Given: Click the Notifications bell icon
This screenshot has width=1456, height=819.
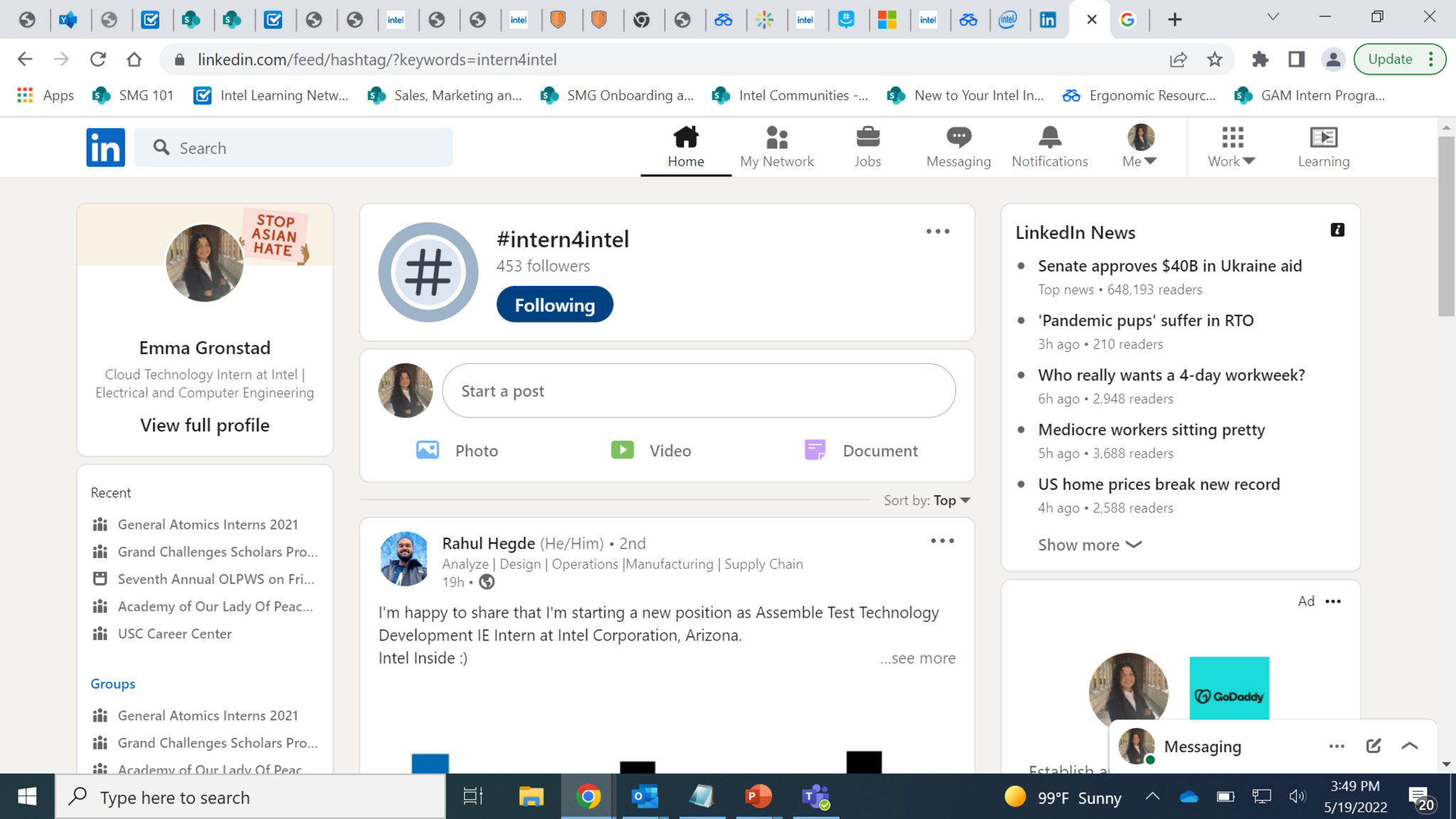Looking at the screenshot, I should pos(1049,137).
